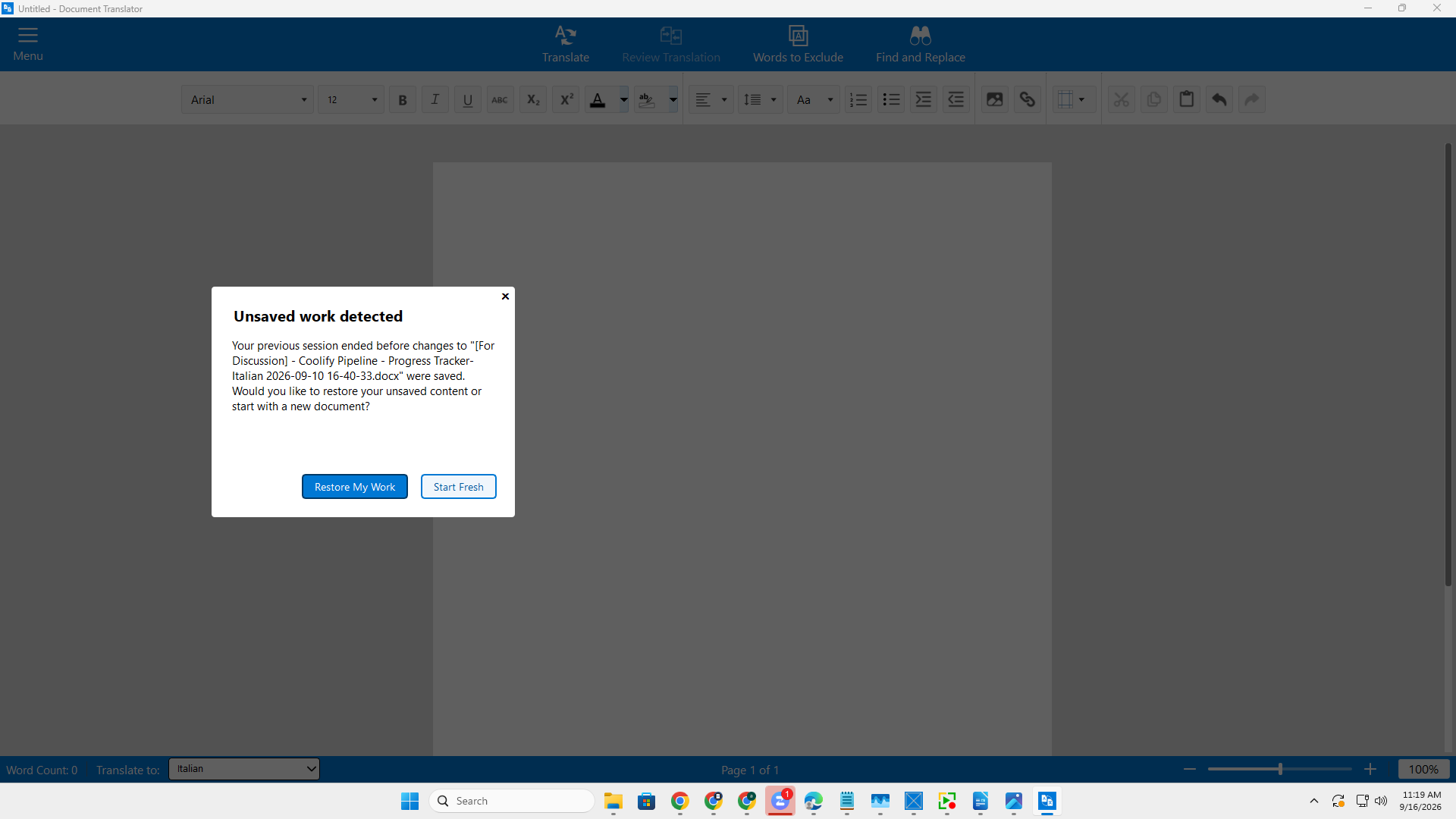Open Microsoft Store from taskbar
Screen dimensions: 1456x819
pos(647,801)
